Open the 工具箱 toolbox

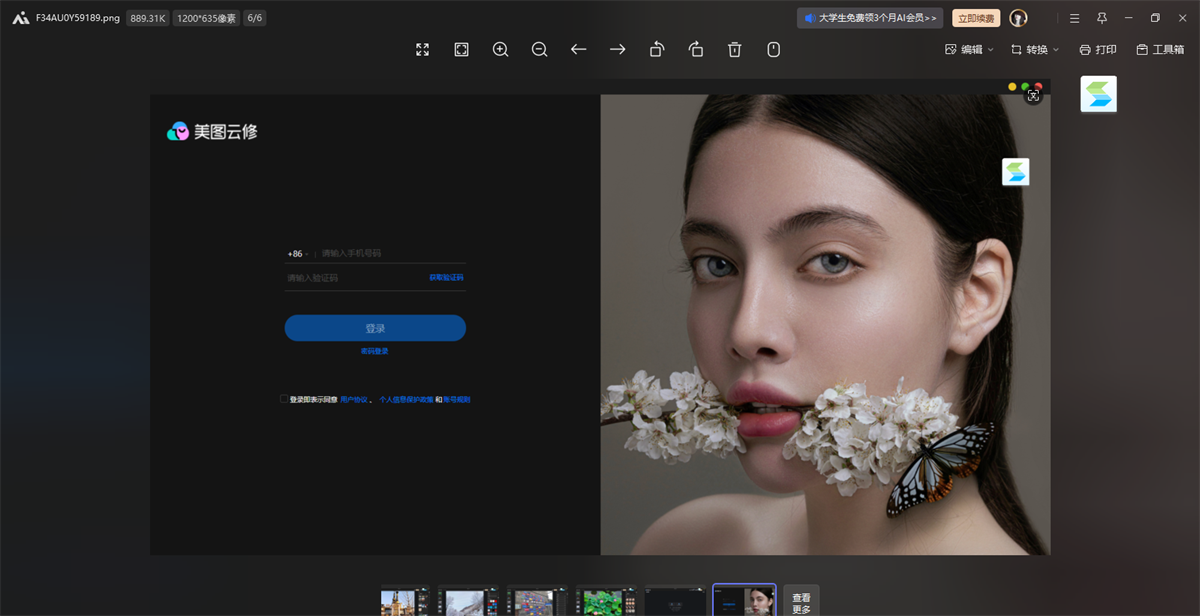[1160, 49]
